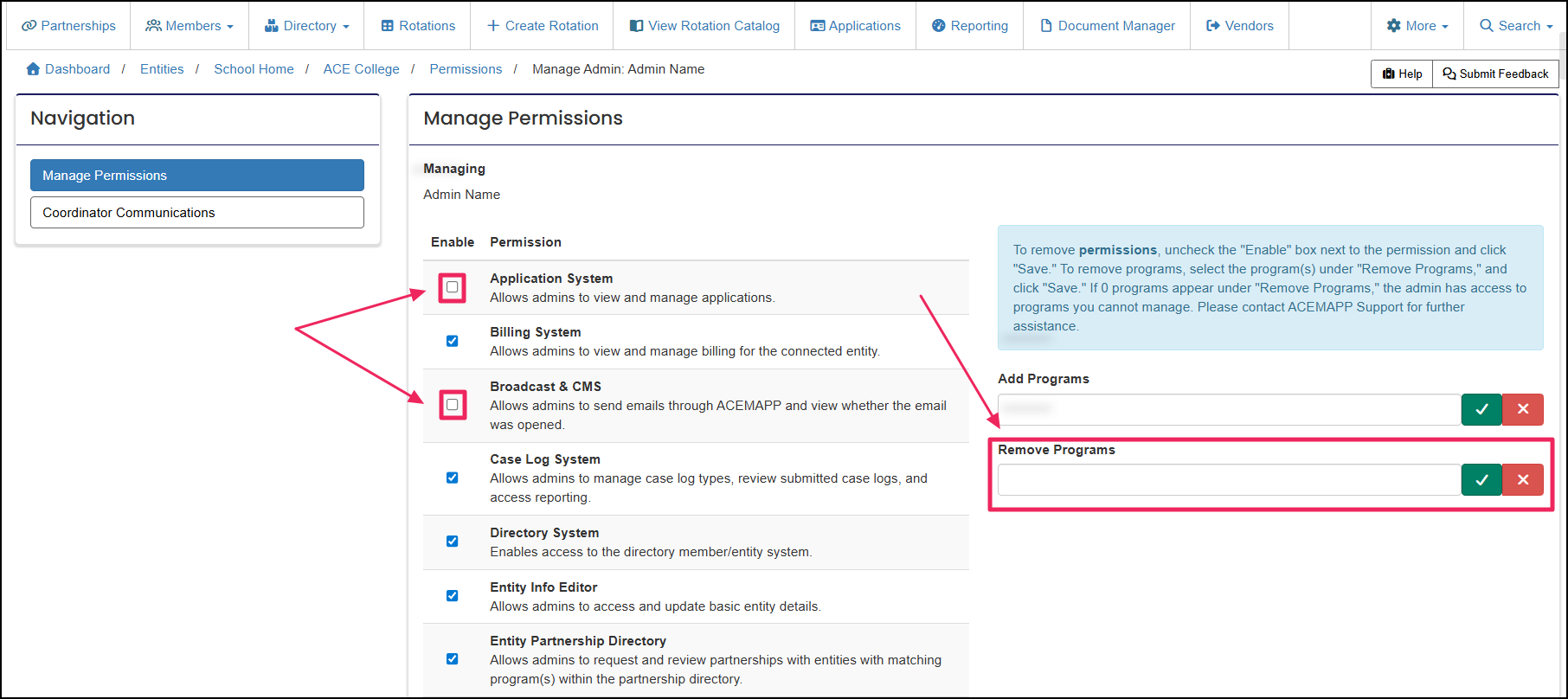The width and height of the screenshot is (1568, 699).
Task: Click the View Rotation Catalog book icon
Action: pos(637,26)
